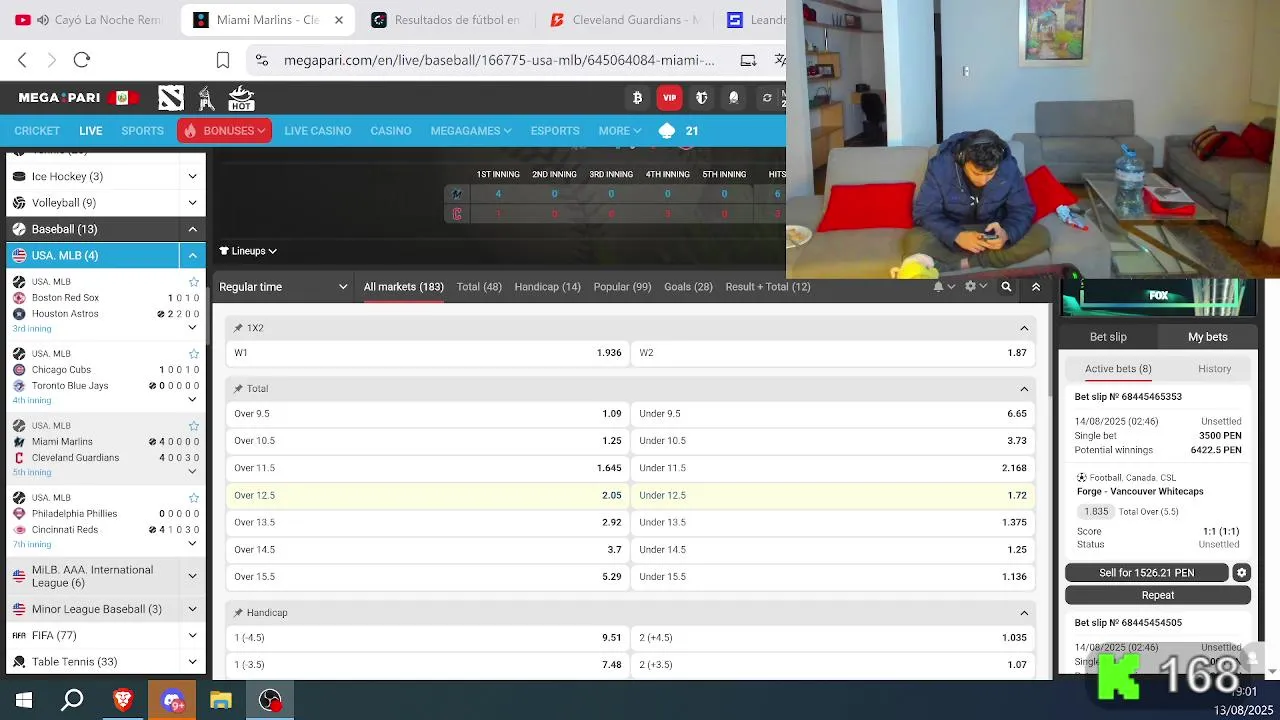This screenshot has height=720, width=1280.
Task: Go back in browser history
Action: point(22,60)
